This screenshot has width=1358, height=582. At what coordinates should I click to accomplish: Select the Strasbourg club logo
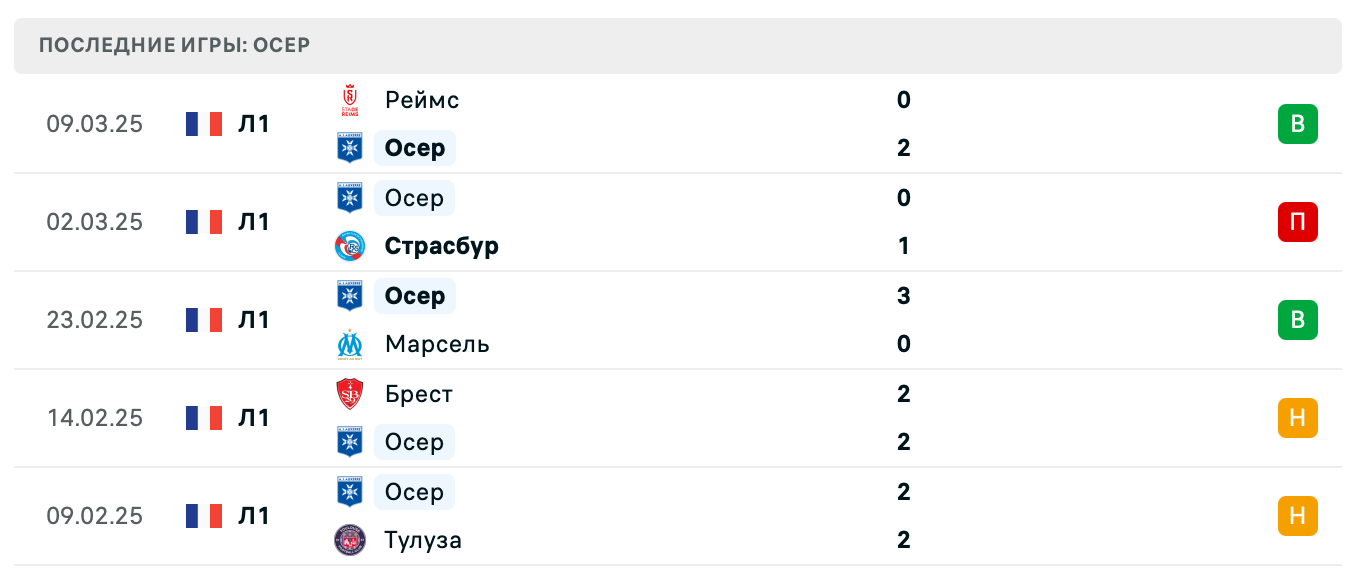point(349,246)
